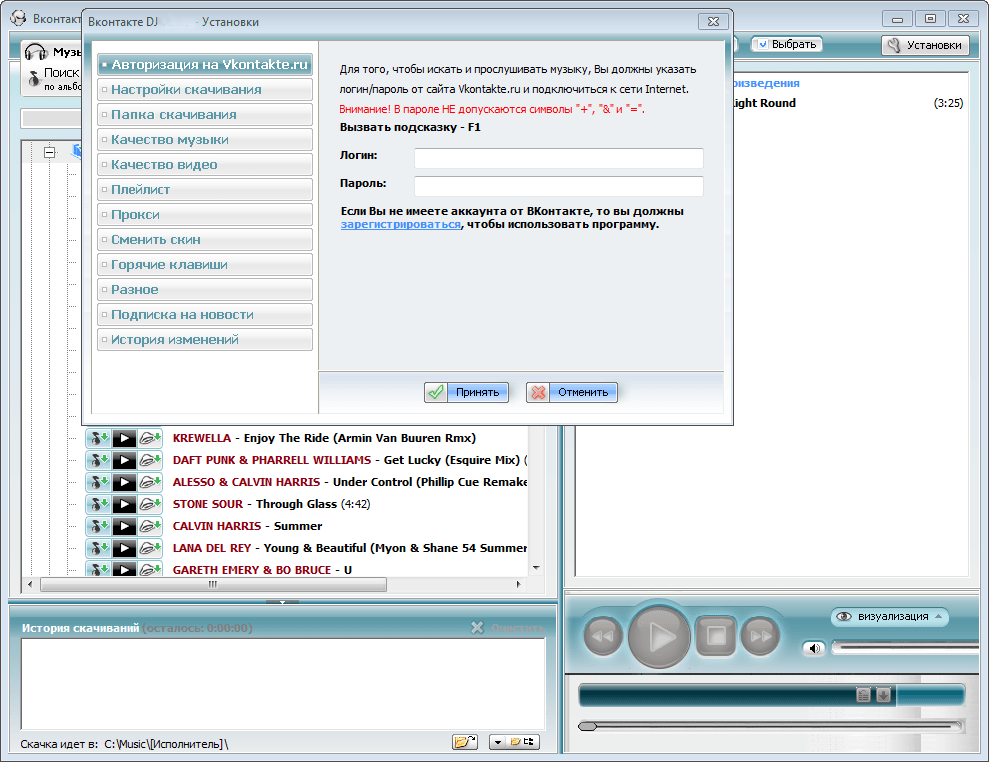This screenshot has height=762, width=989.
Task: Click album download icon in the DAFT PUNK row
Action: 150,460
